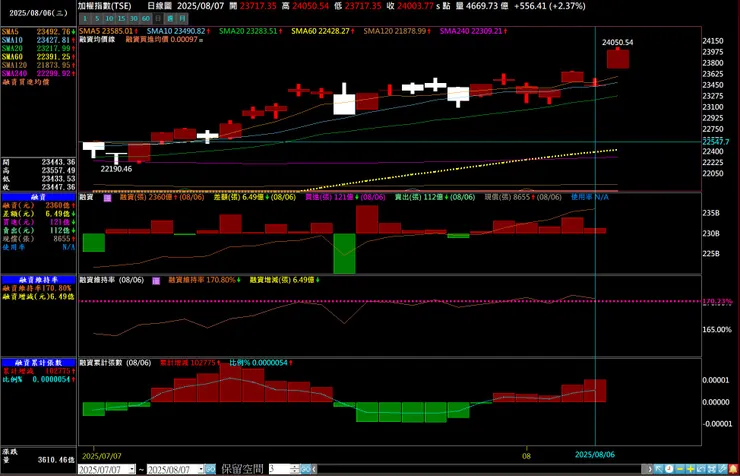Select the 30-minute timeframe button
740x476 pixels.
pyautogui.click(x=134, y=18)
